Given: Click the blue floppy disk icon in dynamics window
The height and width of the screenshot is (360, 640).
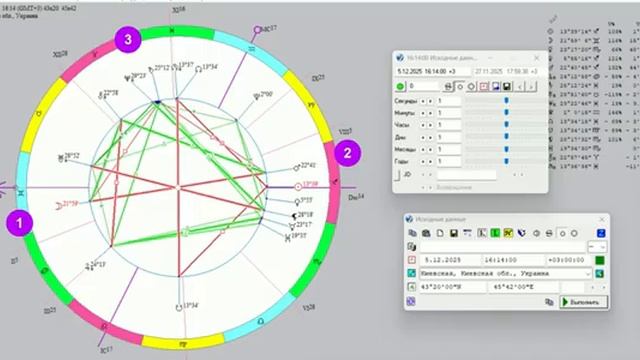Looking at the screenshot, I should tap(496, 87).
